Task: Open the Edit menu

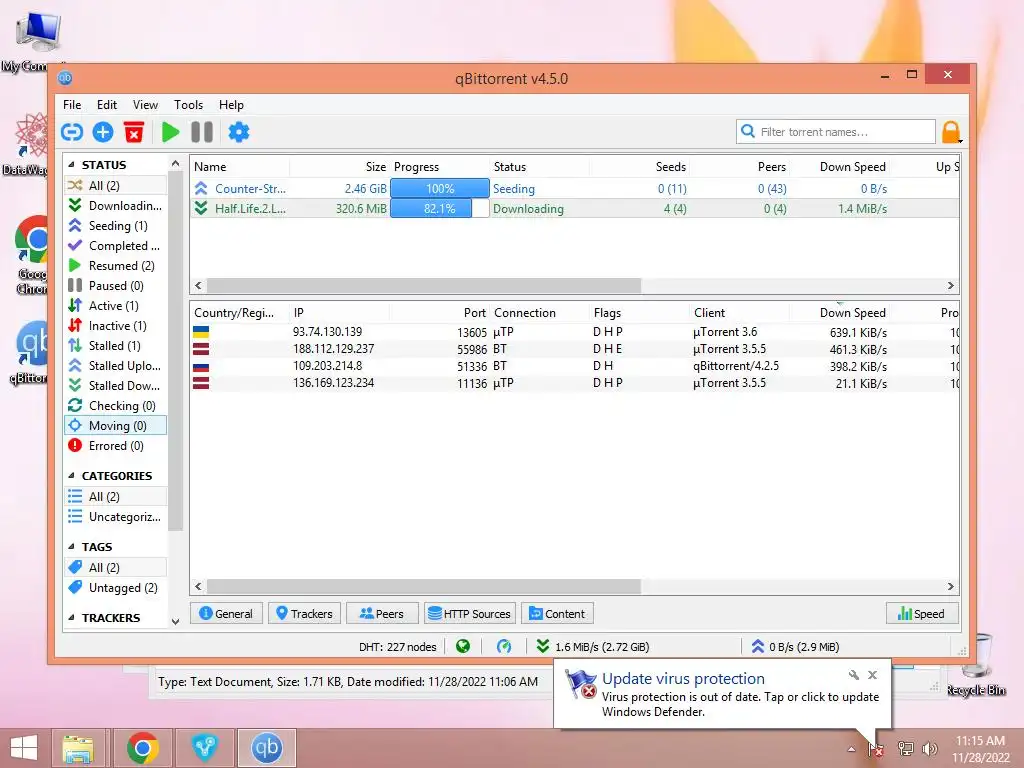Action: point(106,105)
